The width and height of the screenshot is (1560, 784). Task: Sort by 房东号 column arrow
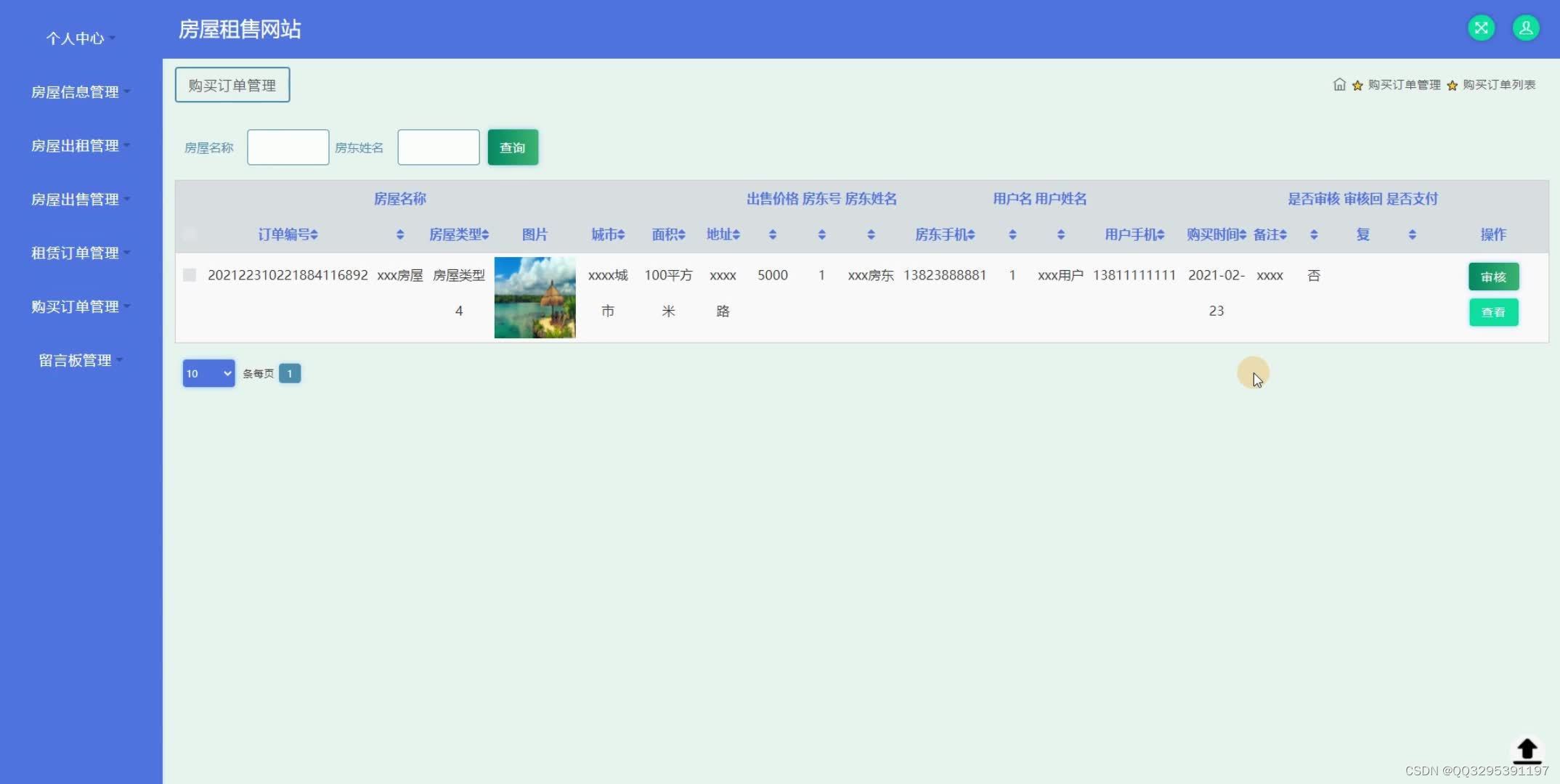(x=821, y=234)
